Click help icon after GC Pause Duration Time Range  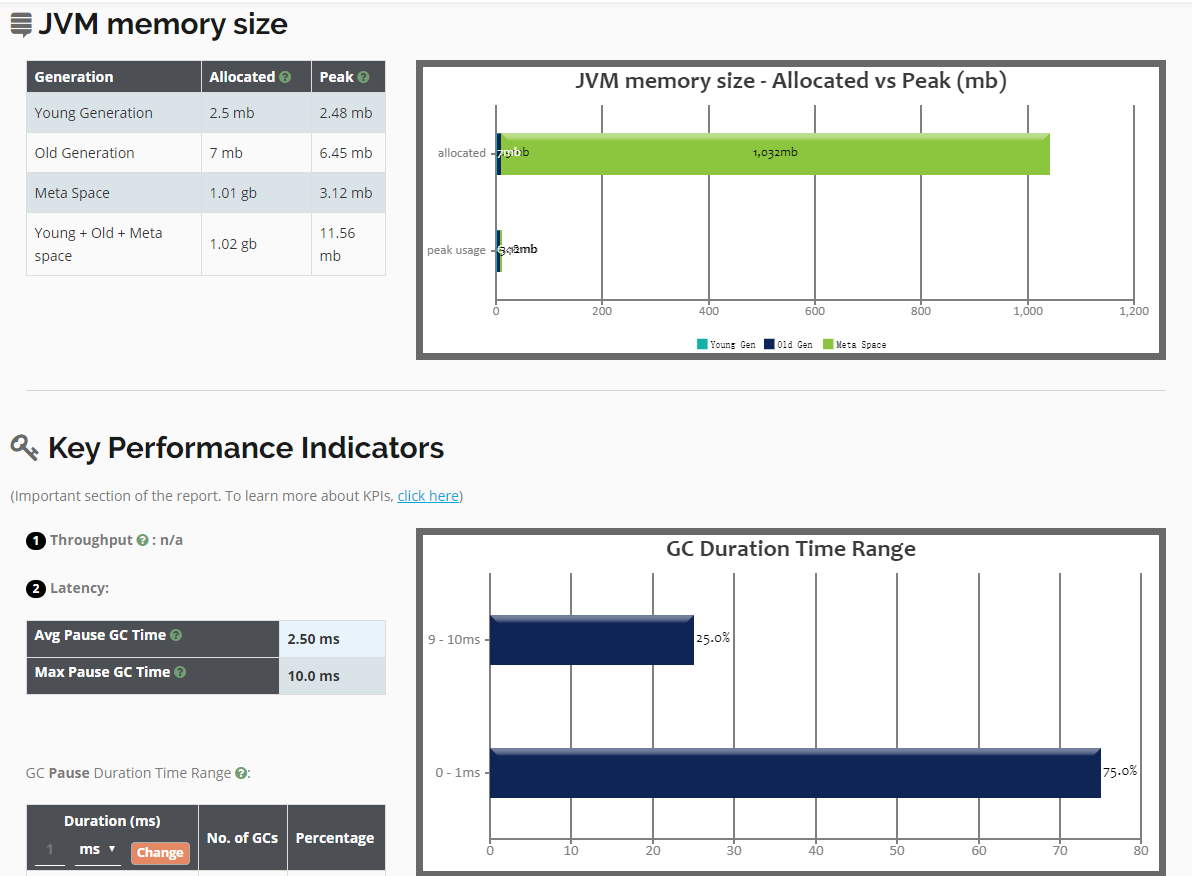[x=241, y=773]
